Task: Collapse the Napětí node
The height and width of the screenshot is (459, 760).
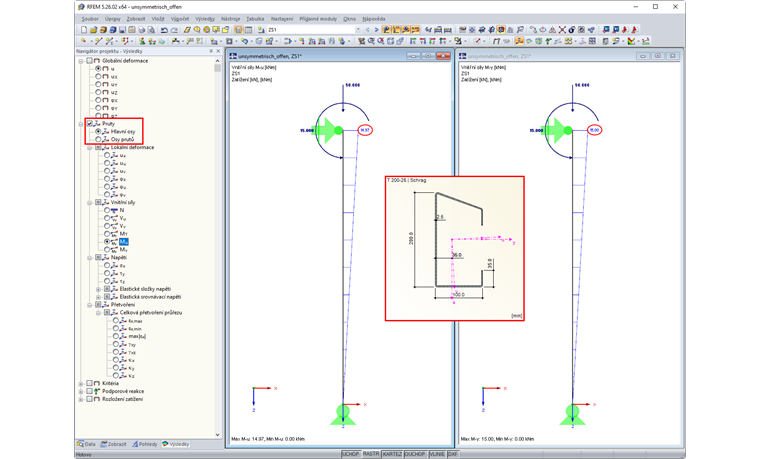Action: [90, 258]
